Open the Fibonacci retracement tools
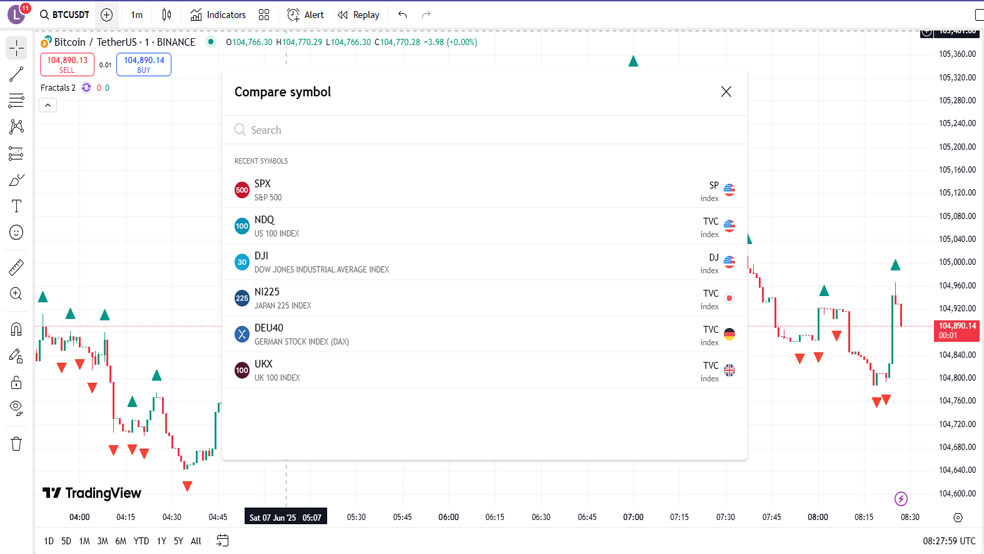The height and width of the screenshot is (554, 984). [x=16, y=100]
